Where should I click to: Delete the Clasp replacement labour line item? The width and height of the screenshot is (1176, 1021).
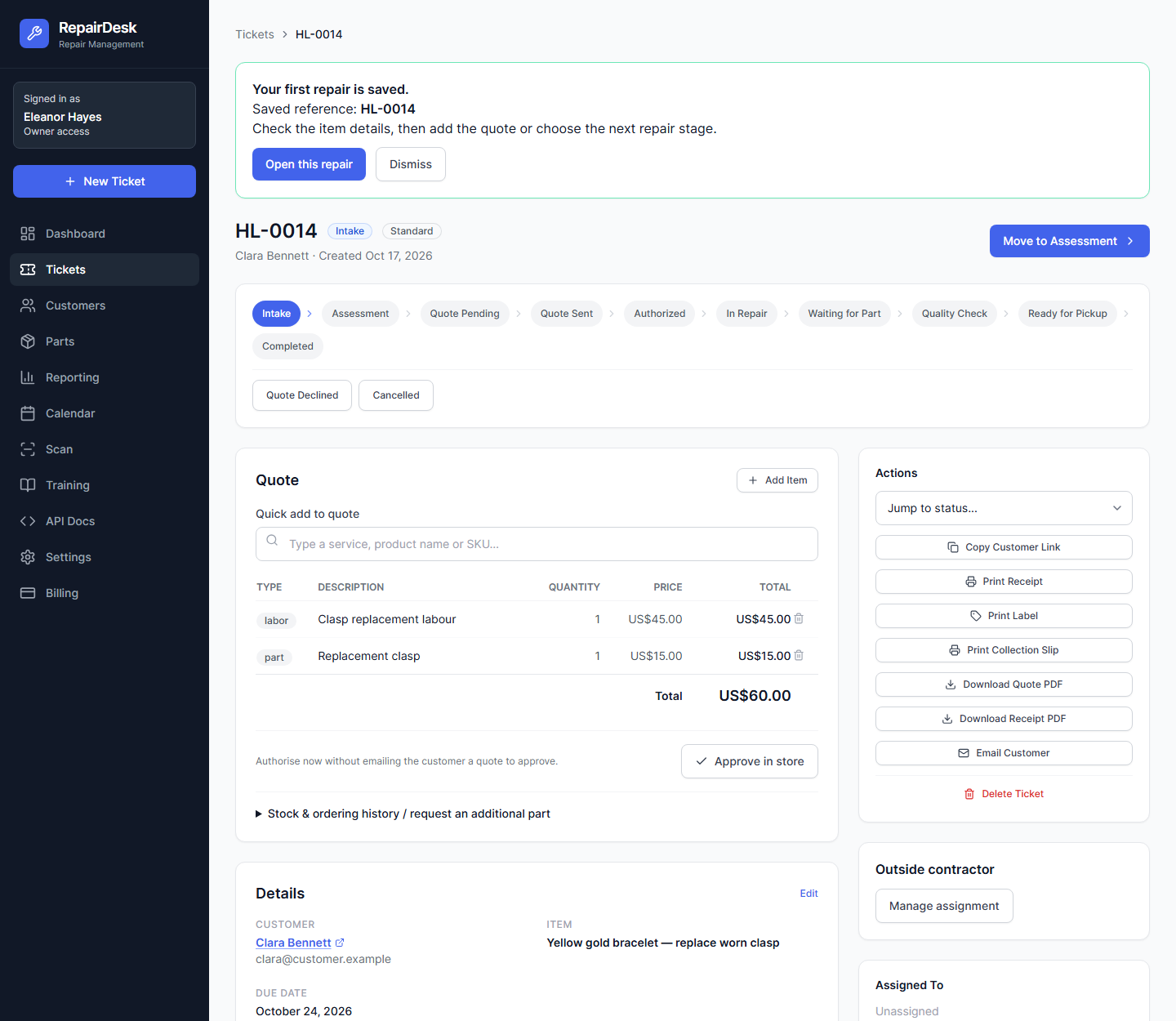799,619
